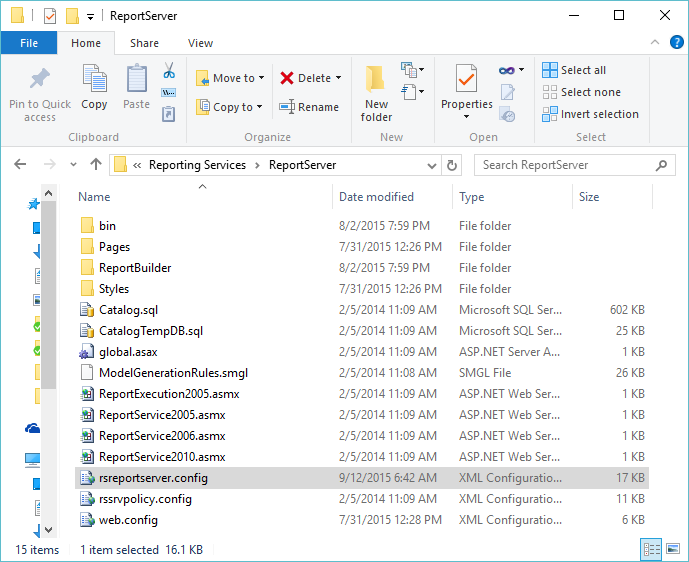
Task: Switch to the Home tab
Action: point(86,43)
